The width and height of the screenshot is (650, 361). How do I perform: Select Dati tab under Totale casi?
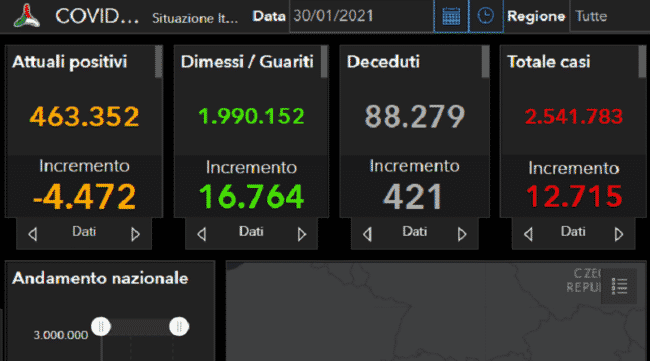573,231
